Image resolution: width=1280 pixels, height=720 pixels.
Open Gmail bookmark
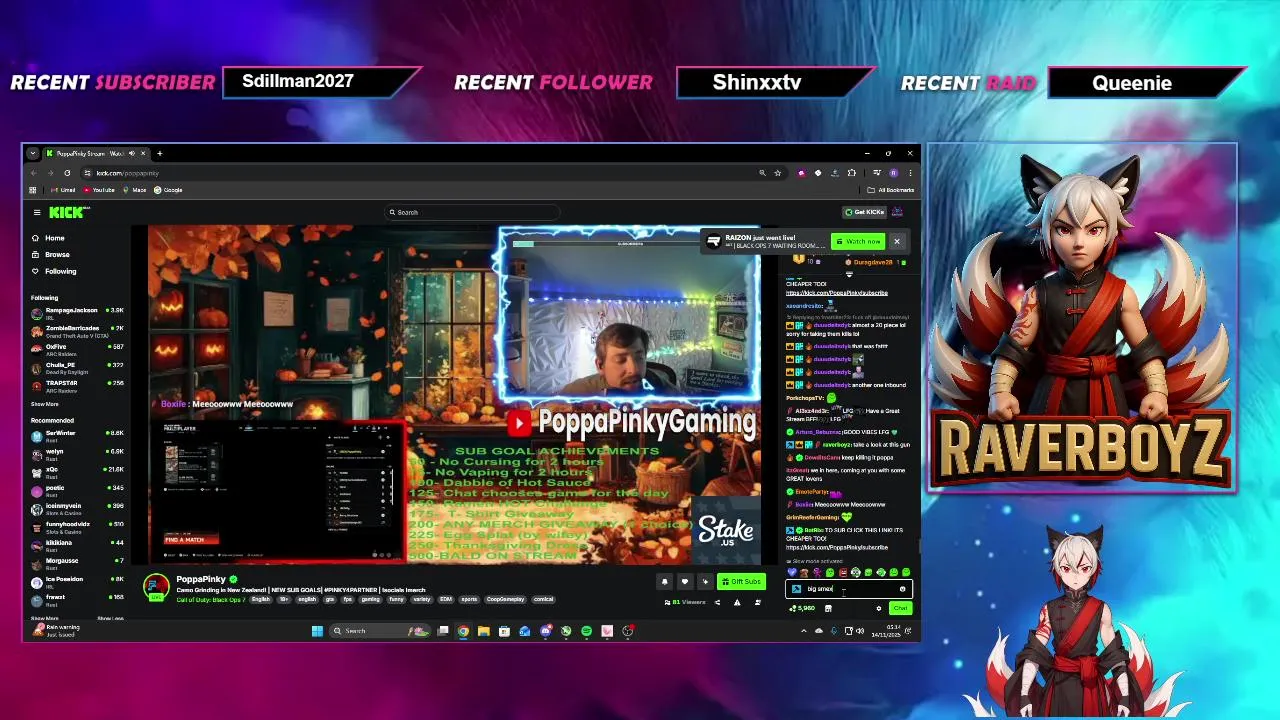(64, 190)
